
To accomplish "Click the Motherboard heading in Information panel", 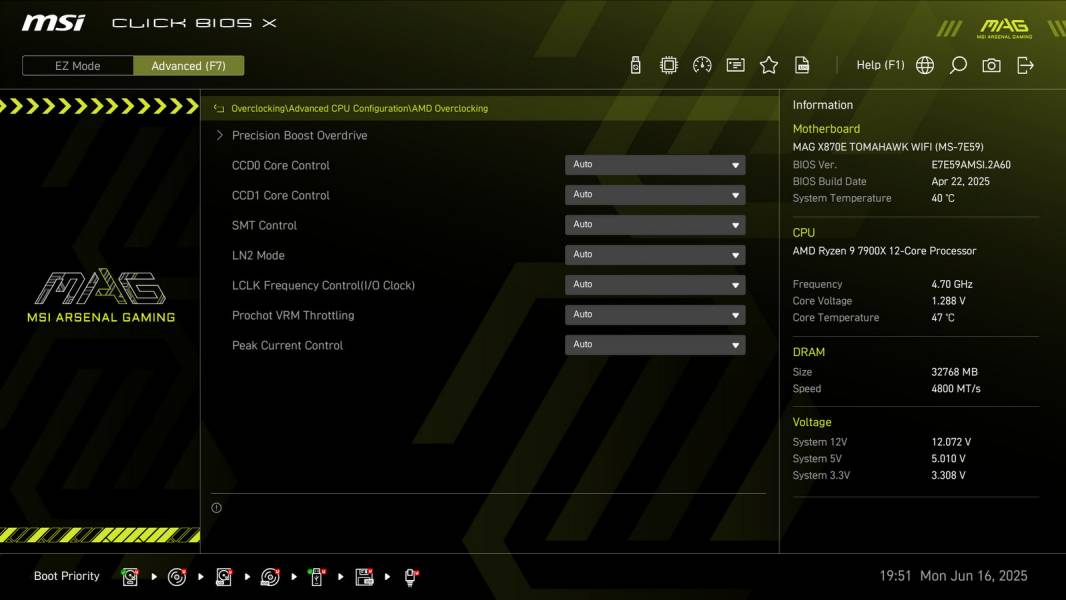I will [826, 128].
